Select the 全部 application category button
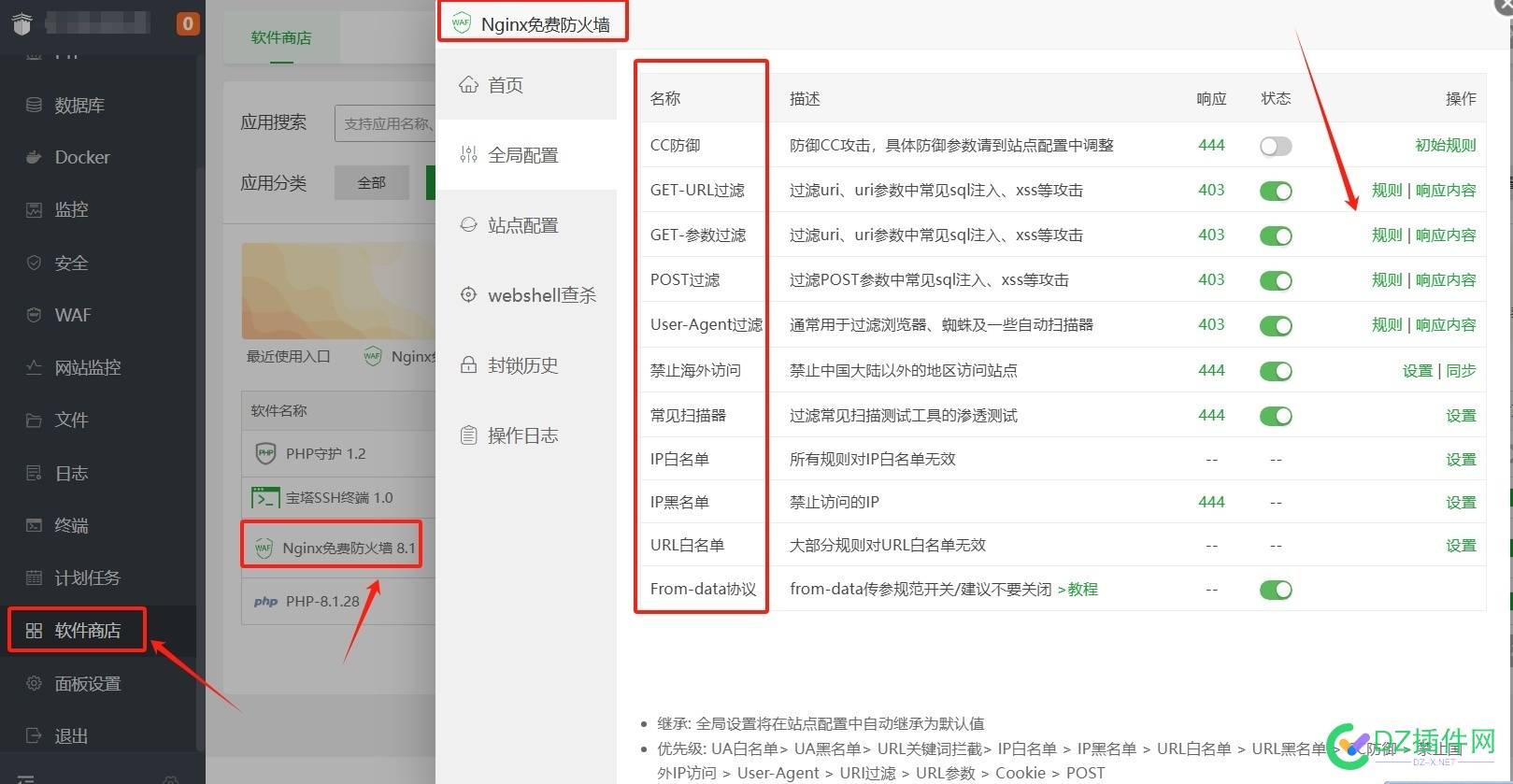Image resolution: width=1513 pixels, height=784 pixels. click(x=371, y=182)
